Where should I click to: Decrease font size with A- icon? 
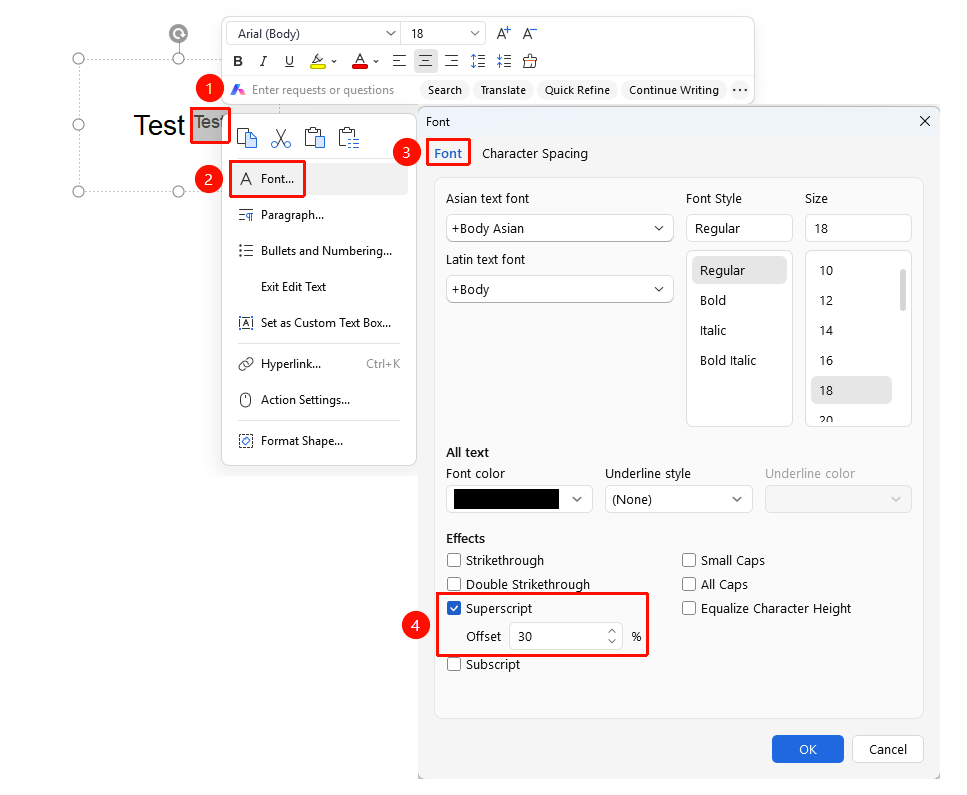pyautogui.click(x=530, y=33)
